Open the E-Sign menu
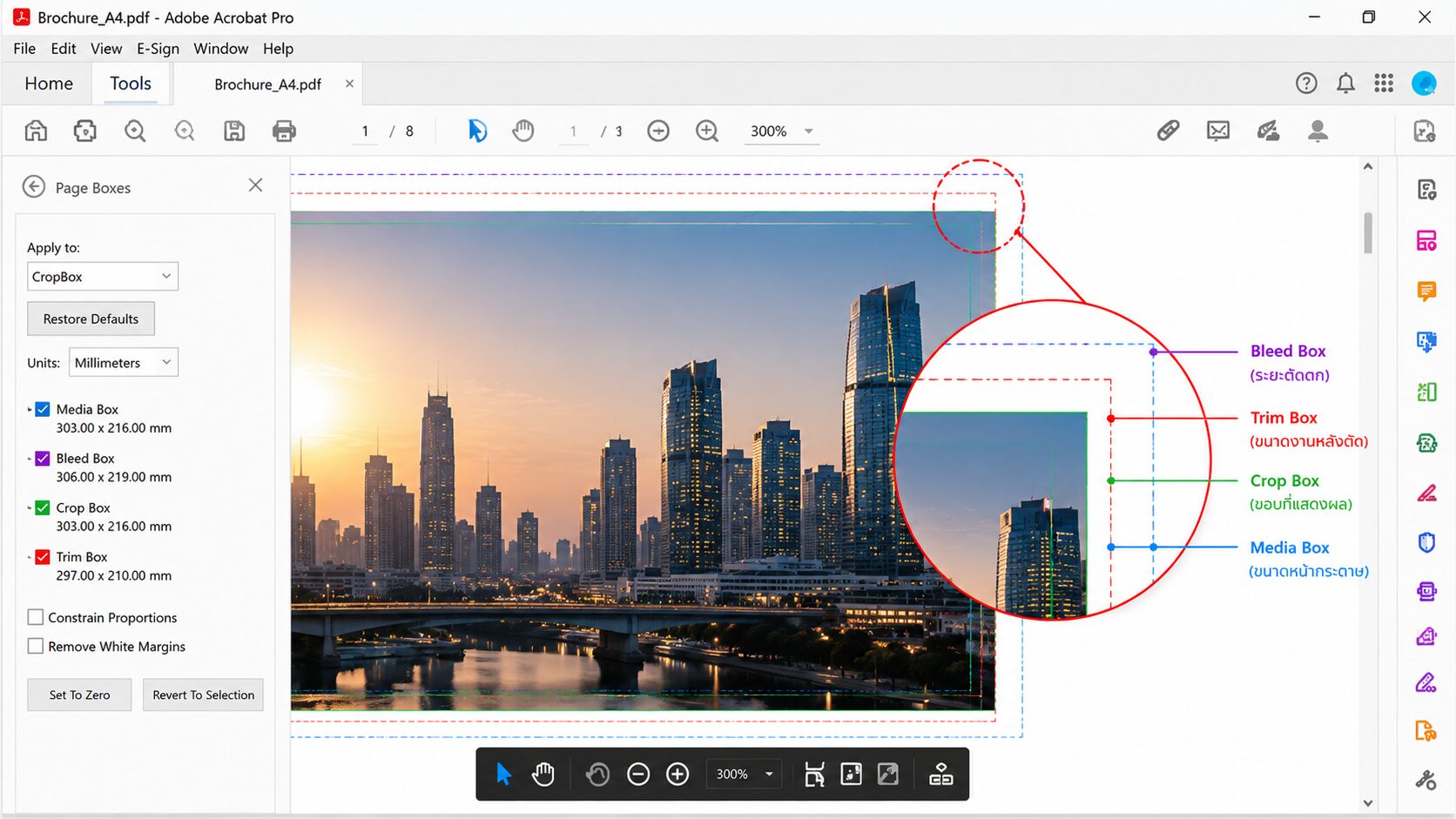The height and width of the screenshot is (819, 1456). click(158, 49)
